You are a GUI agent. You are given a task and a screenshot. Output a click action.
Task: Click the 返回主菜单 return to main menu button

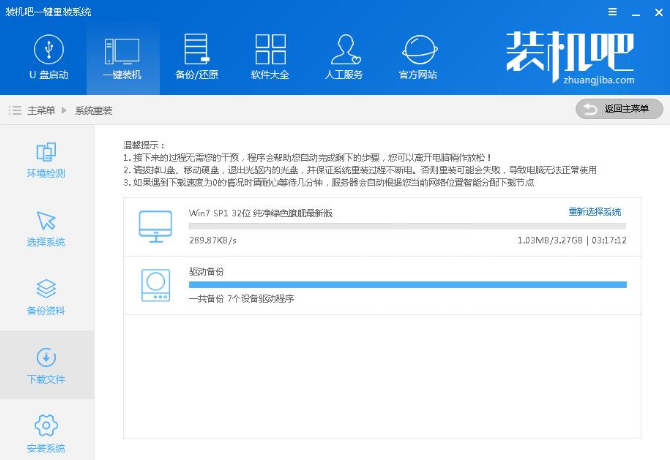619,108
